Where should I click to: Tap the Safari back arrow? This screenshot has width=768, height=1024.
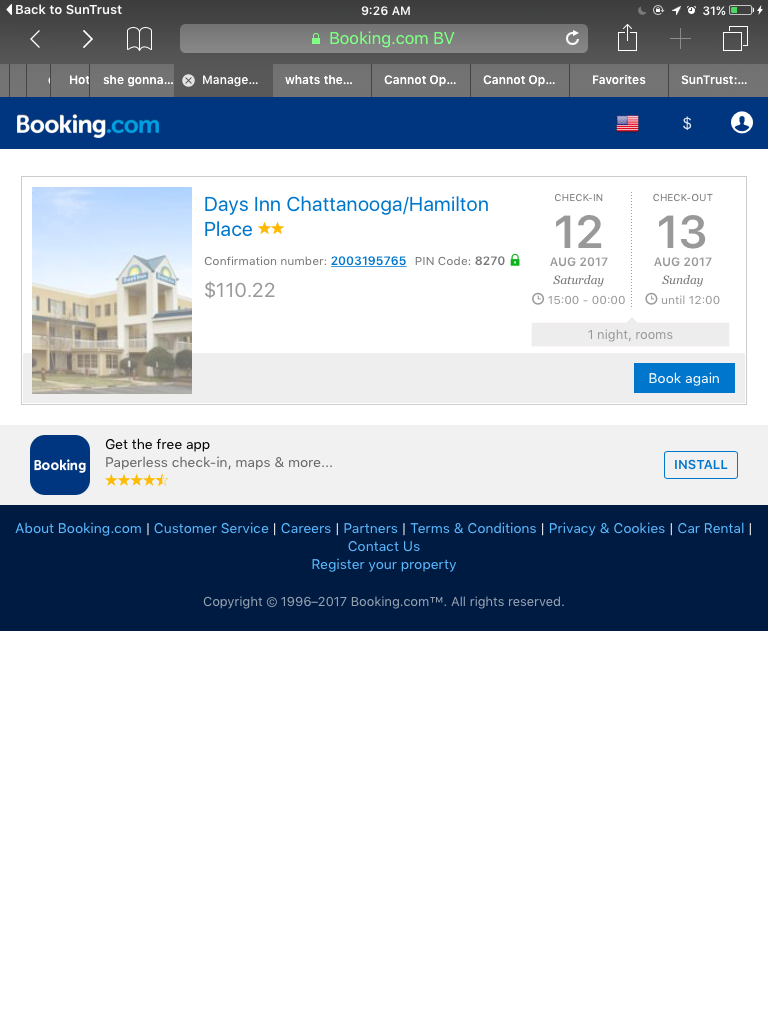coord(36,39)
